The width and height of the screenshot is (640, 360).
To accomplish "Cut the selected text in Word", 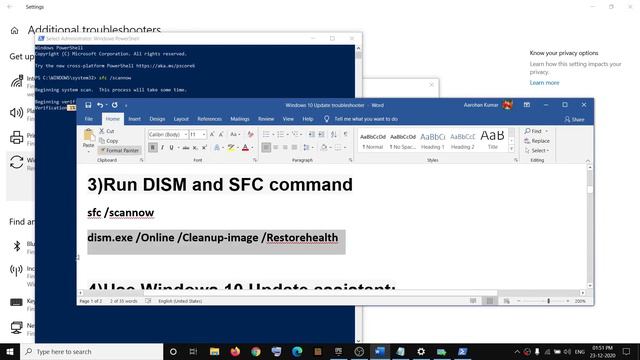I will point(107,131).
